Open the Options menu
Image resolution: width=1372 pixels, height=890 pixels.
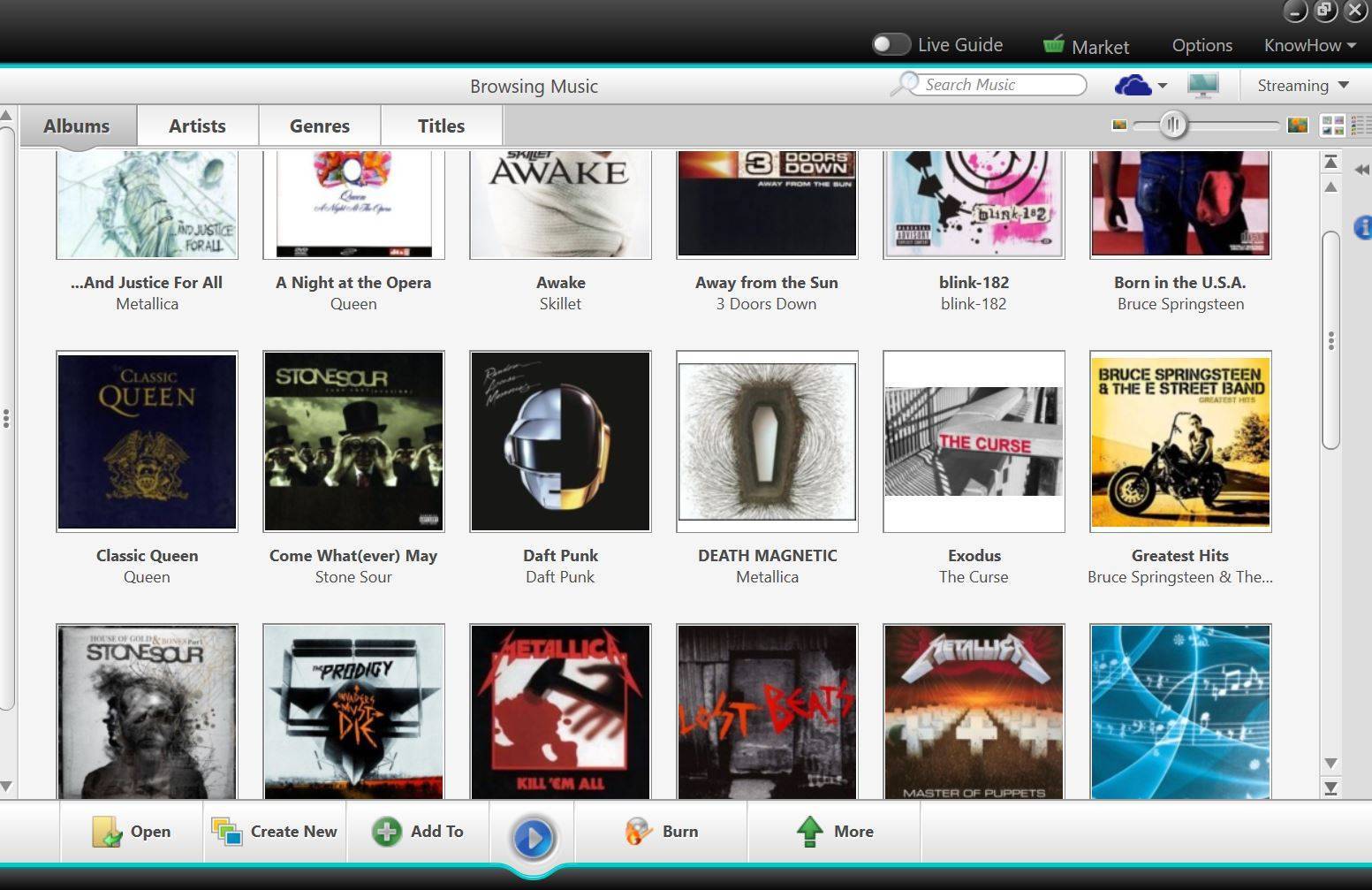pos(1201,45)
